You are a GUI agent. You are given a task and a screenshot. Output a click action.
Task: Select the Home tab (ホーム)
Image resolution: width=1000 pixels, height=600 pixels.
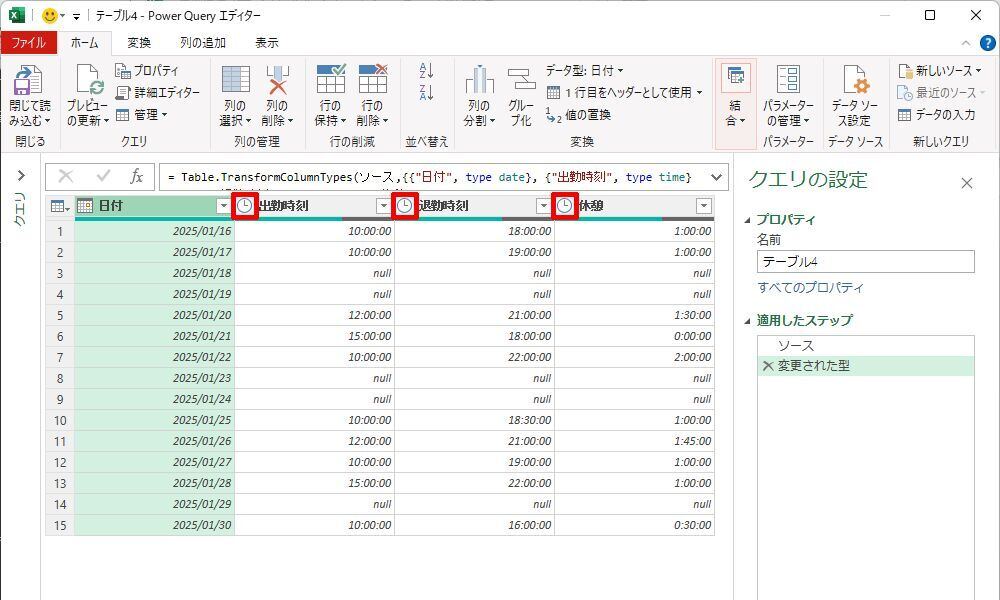click(x=84, y=43)
